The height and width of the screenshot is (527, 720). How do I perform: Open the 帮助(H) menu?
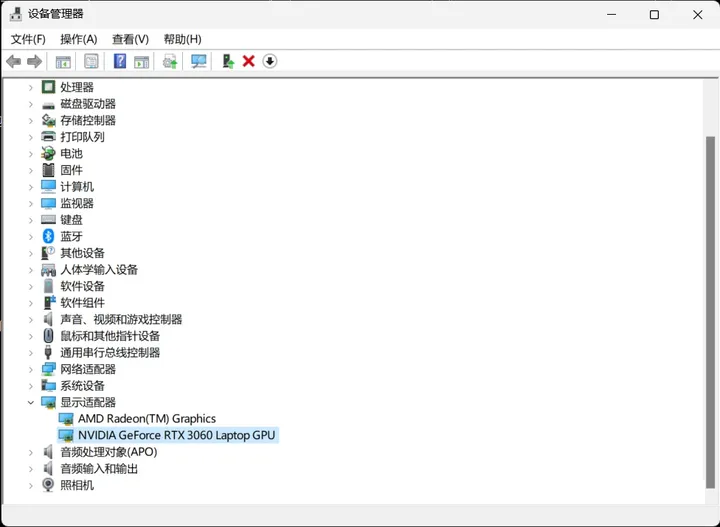[182, 39]
